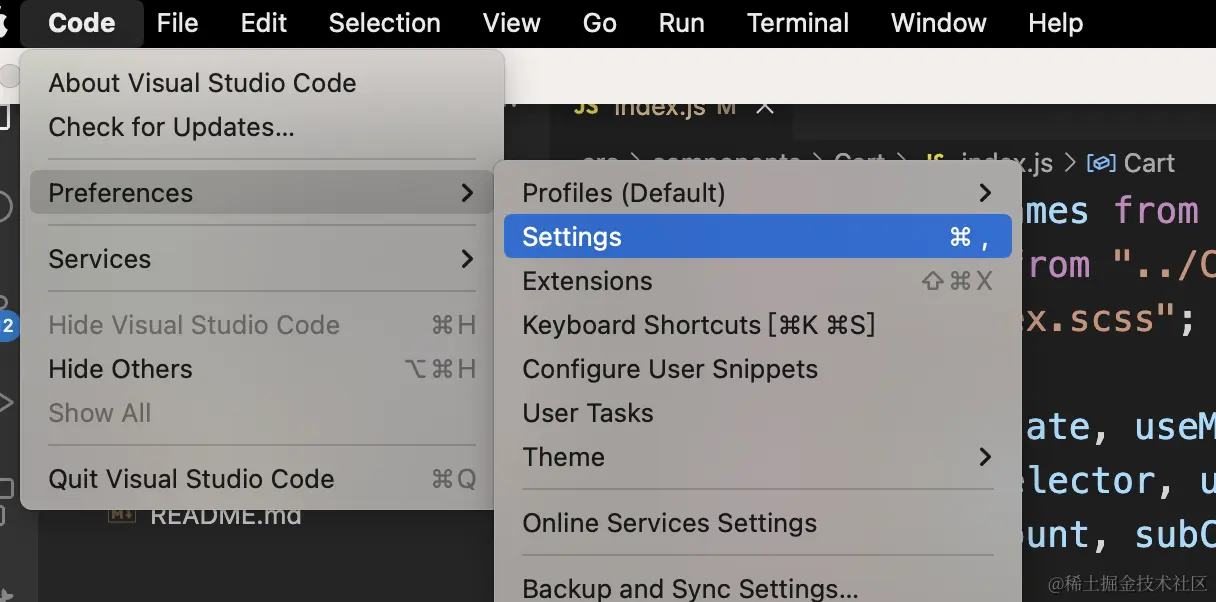This screenshot has height=602, width=1216.
Task: Open the Profiles (Default) submenu
Action: [621, 192]
